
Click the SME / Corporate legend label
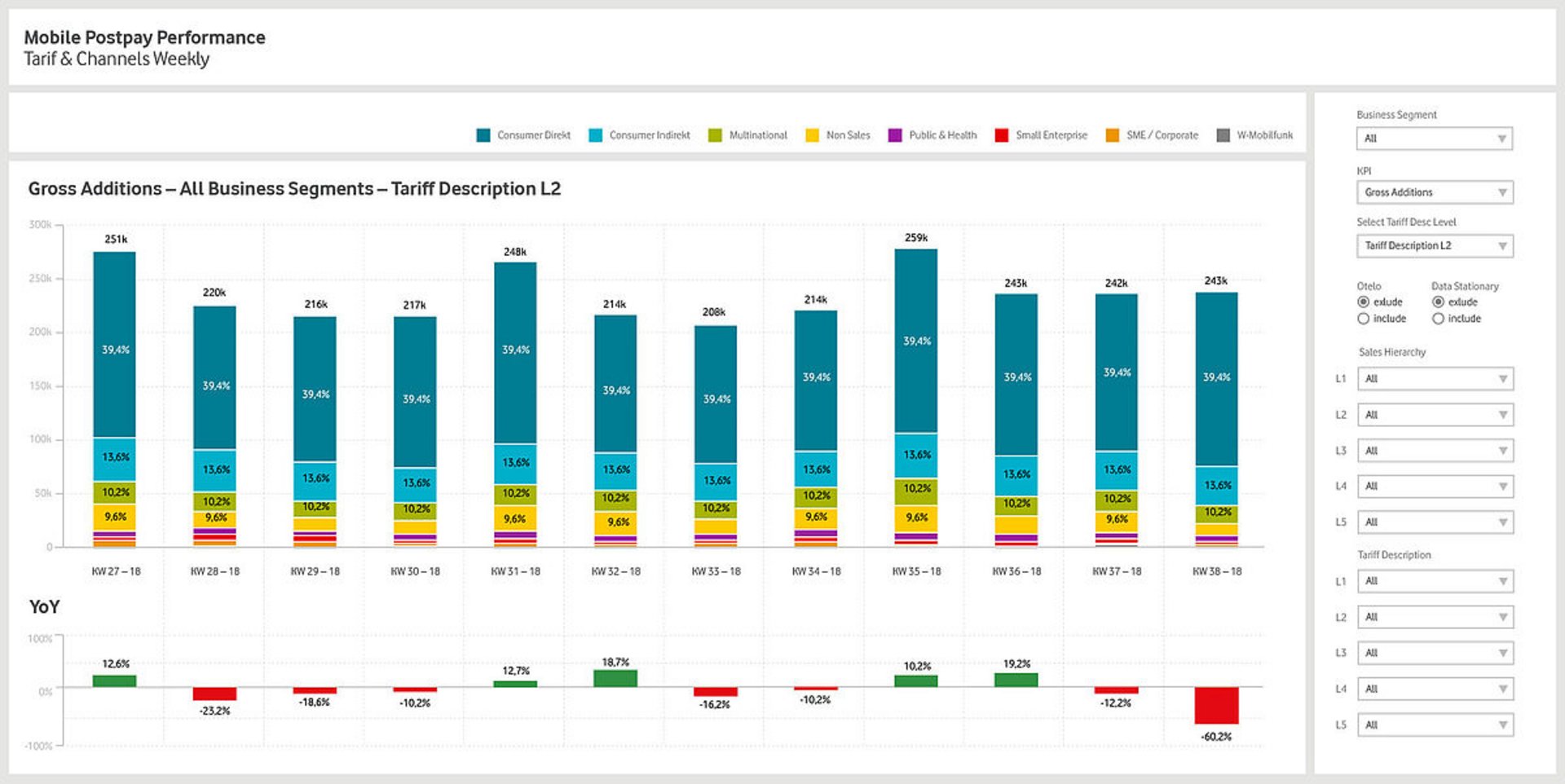[x=1162, y=135]
